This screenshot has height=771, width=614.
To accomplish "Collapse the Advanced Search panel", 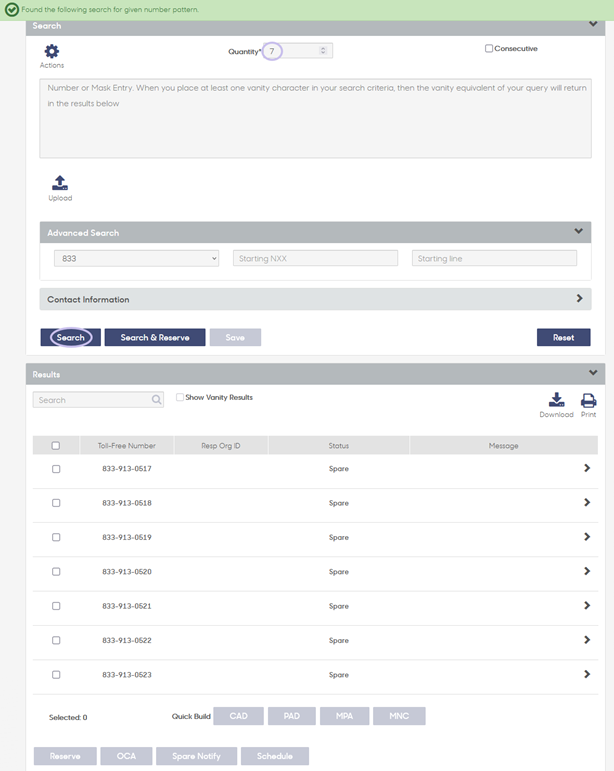I will pos(579,231).
